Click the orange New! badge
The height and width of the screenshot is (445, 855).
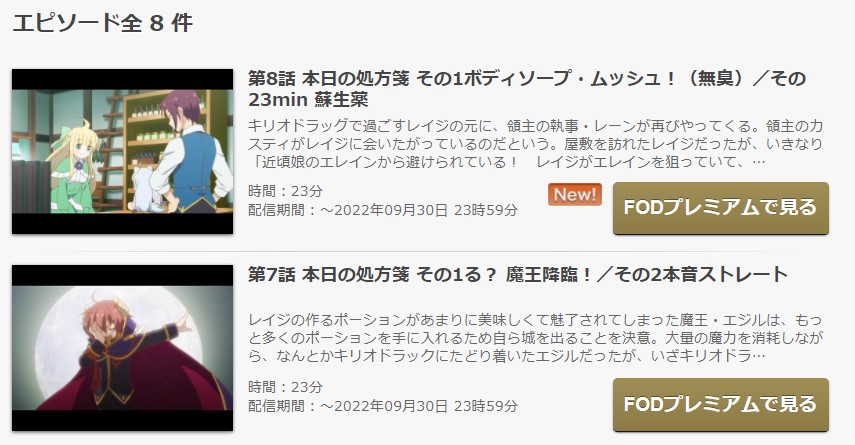575,195
